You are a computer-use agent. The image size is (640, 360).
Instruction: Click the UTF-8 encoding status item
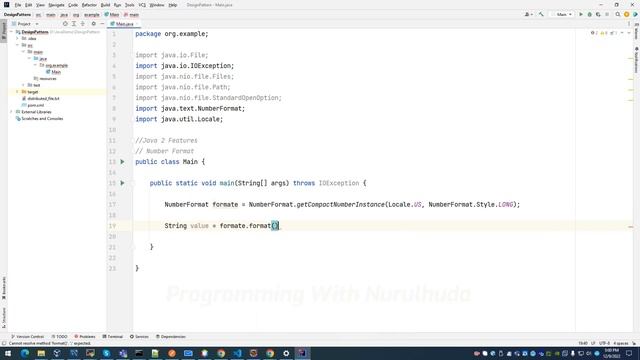tap(604, 343)
